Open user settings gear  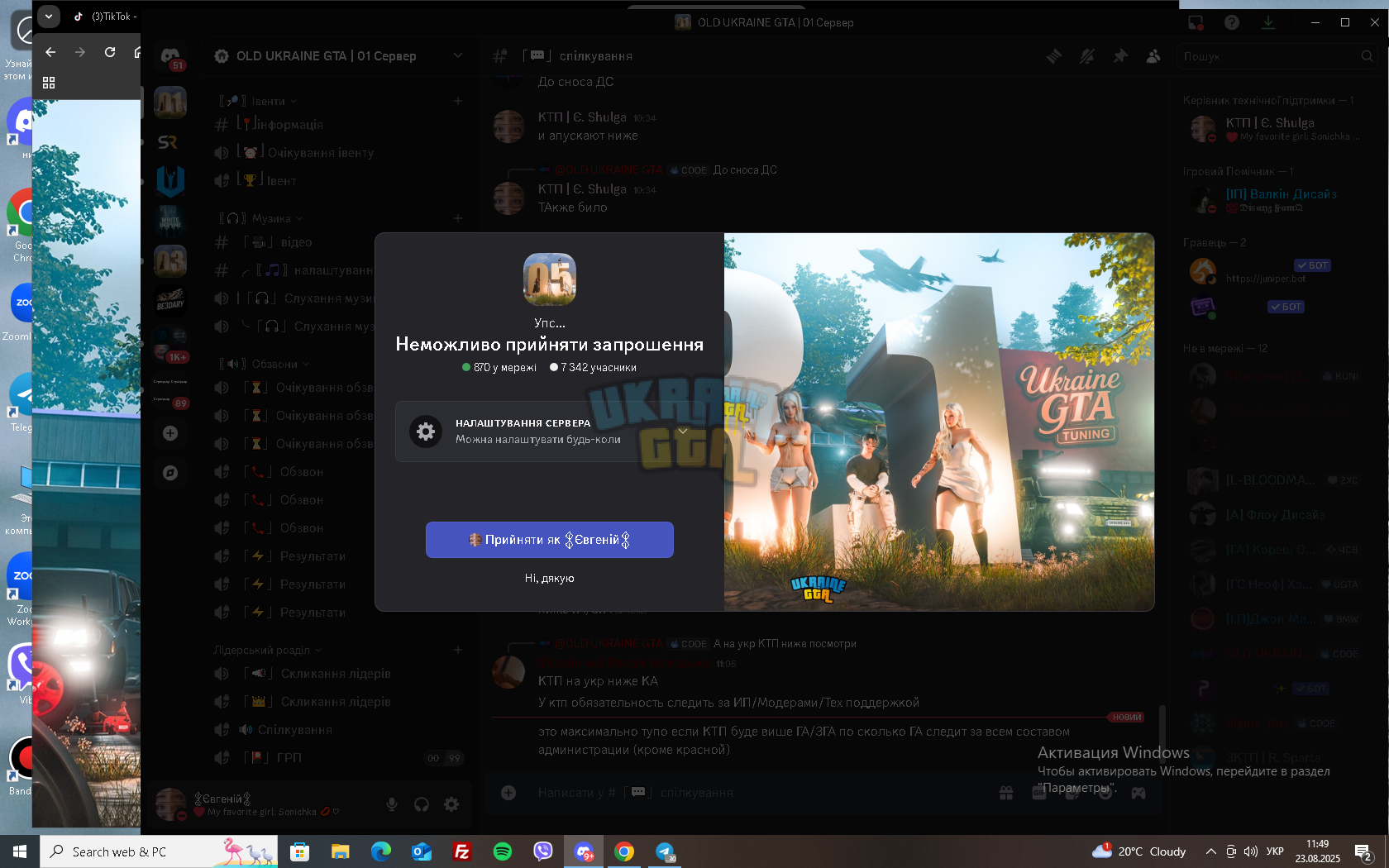[x=451, y=804]
